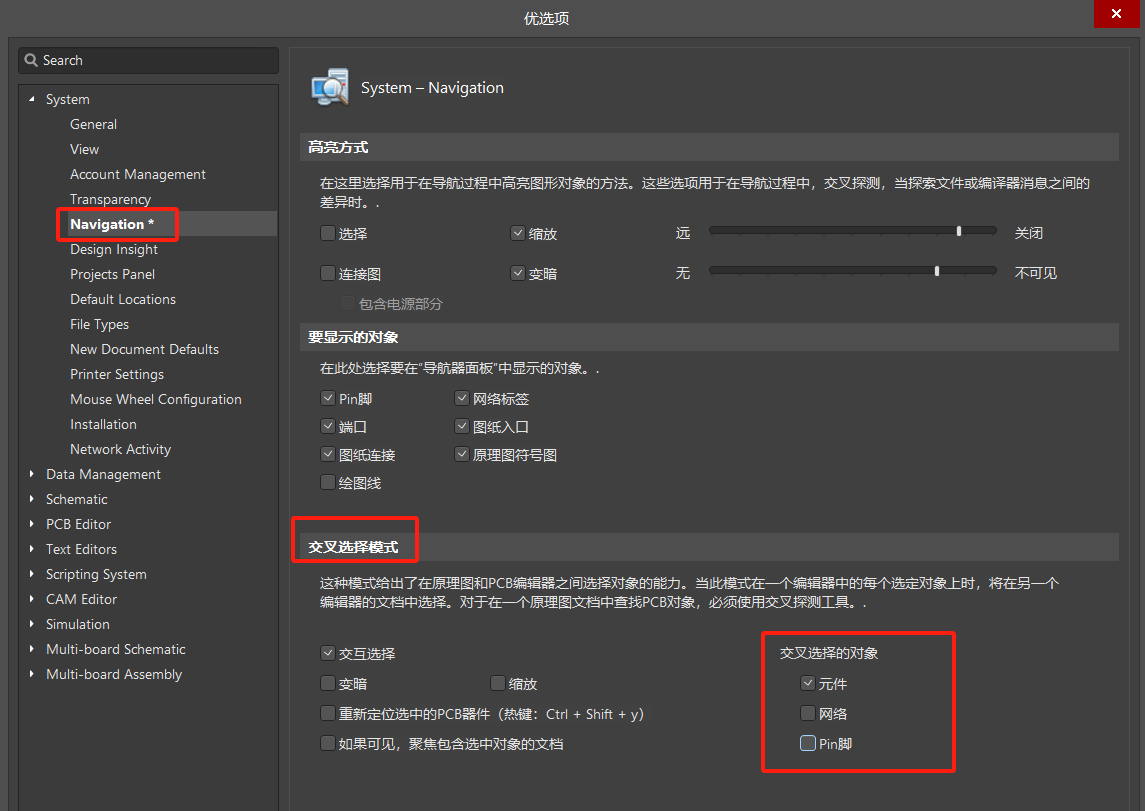
Task: Enable the 选择 highlight checkbox
Action: [x=328, y=234]
